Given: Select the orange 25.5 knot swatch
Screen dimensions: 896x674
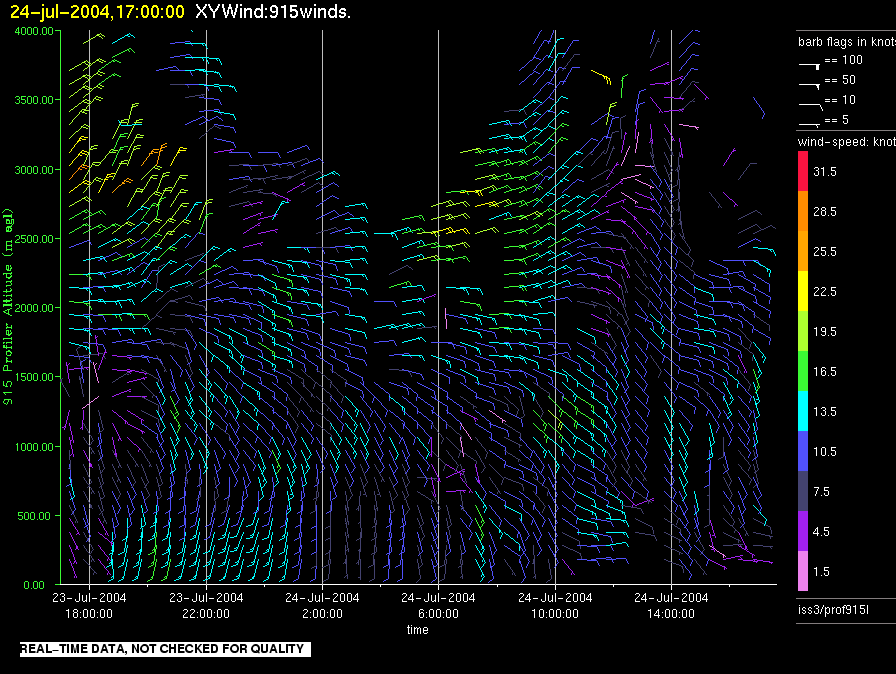Looking at the screenshot, I should 803,251.
